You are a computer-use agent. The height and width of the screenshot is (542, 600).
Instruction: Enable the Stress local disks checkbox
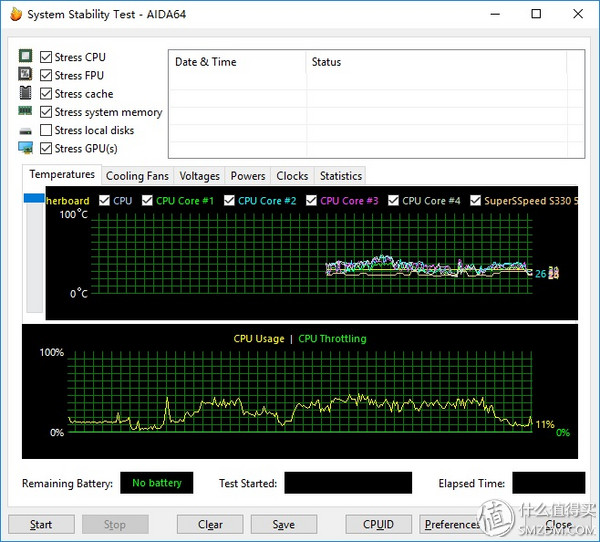(46, 130)
